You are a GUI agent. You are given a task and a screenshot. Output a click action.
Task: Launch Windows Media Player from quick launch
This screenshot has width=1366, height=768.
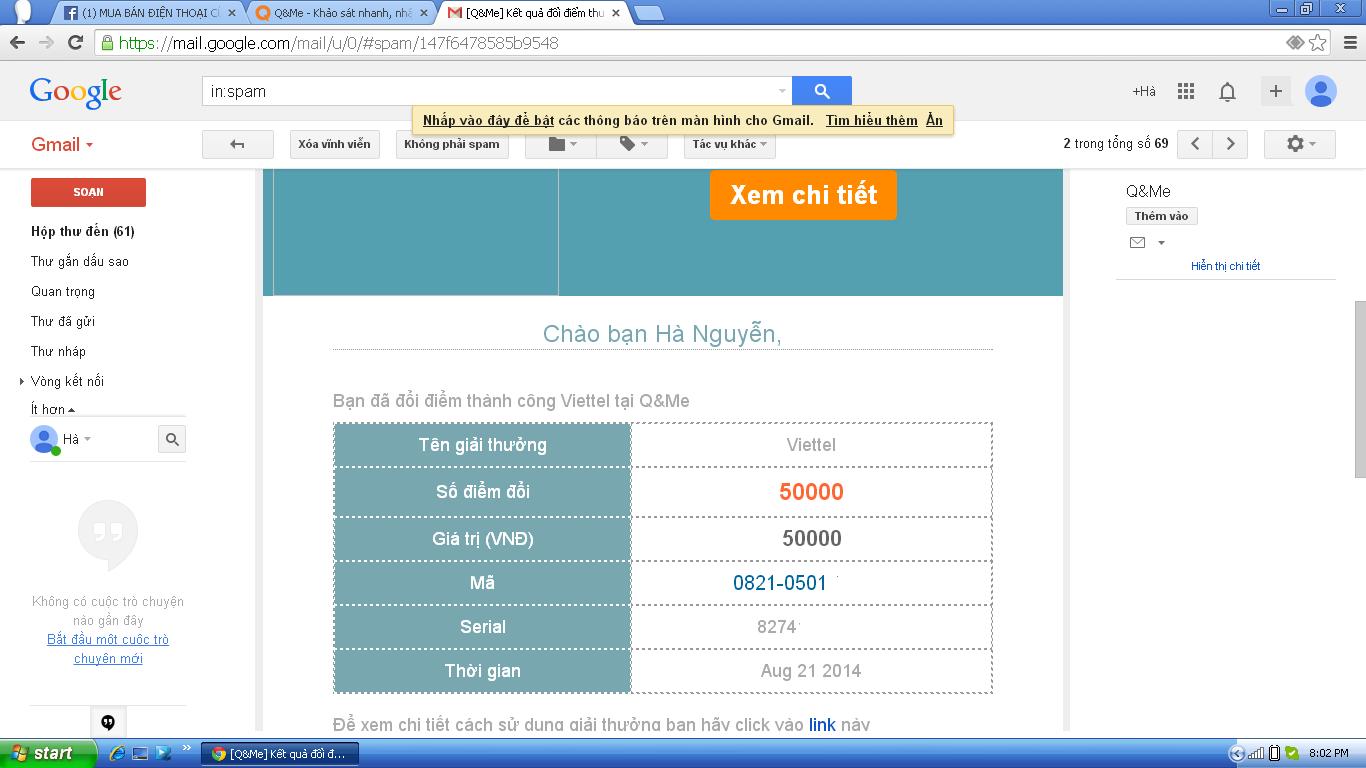click(x=163, y=753)
